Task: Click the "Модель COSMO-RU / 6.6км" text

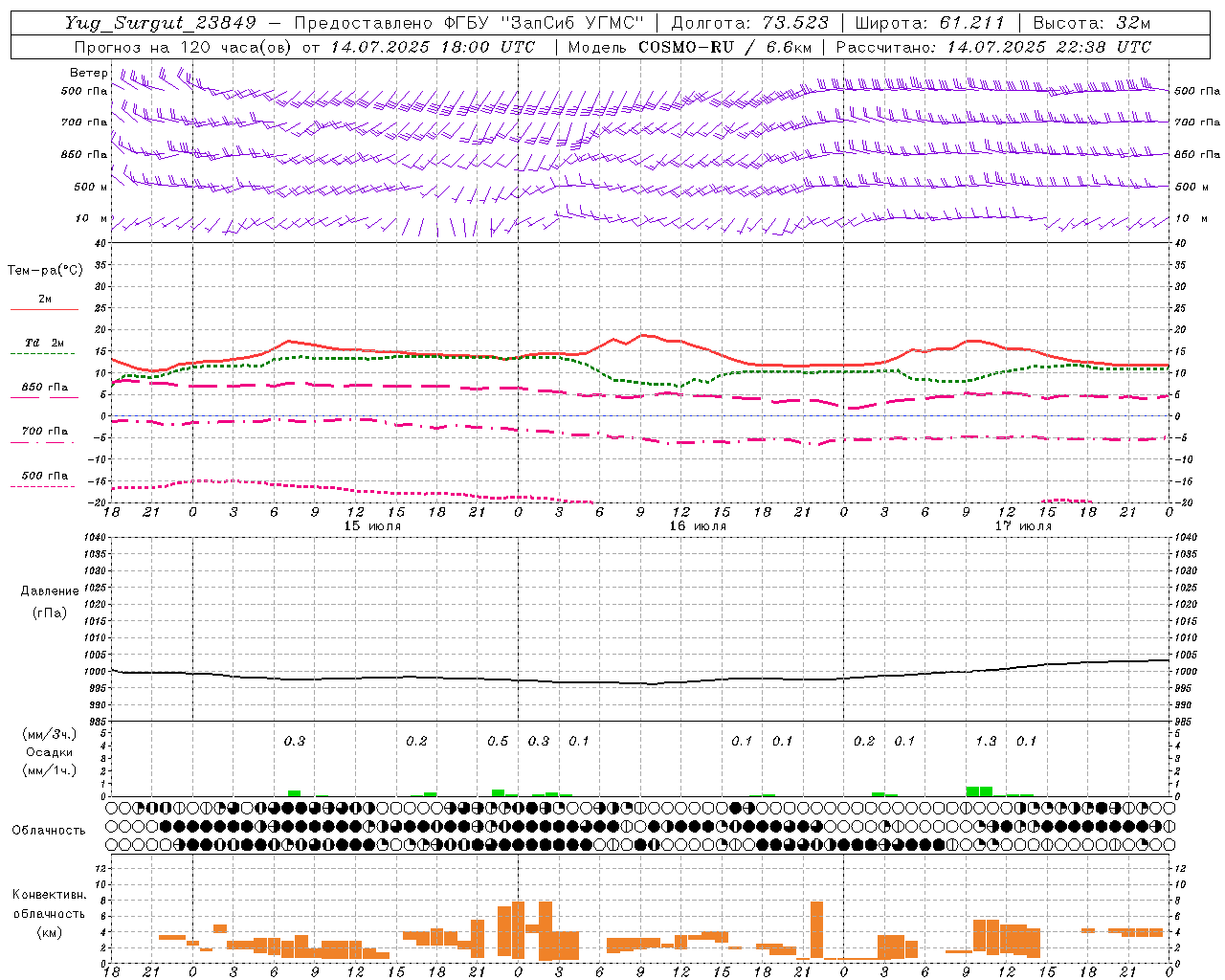Action: point(690,47)
